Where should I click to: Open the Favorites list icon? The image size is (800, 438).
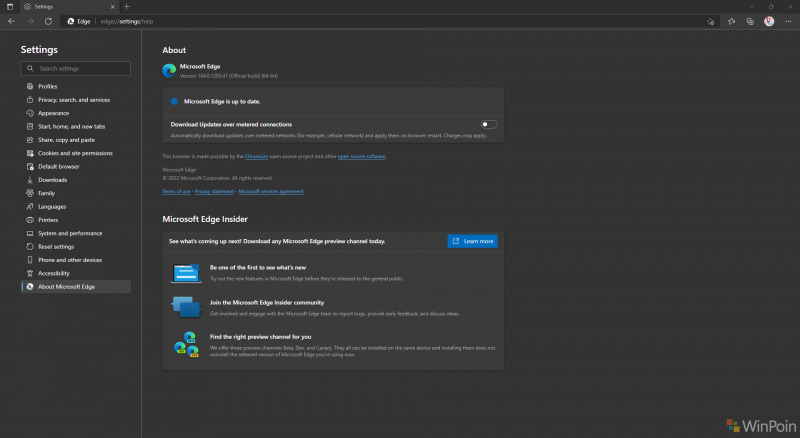(731, 21)
